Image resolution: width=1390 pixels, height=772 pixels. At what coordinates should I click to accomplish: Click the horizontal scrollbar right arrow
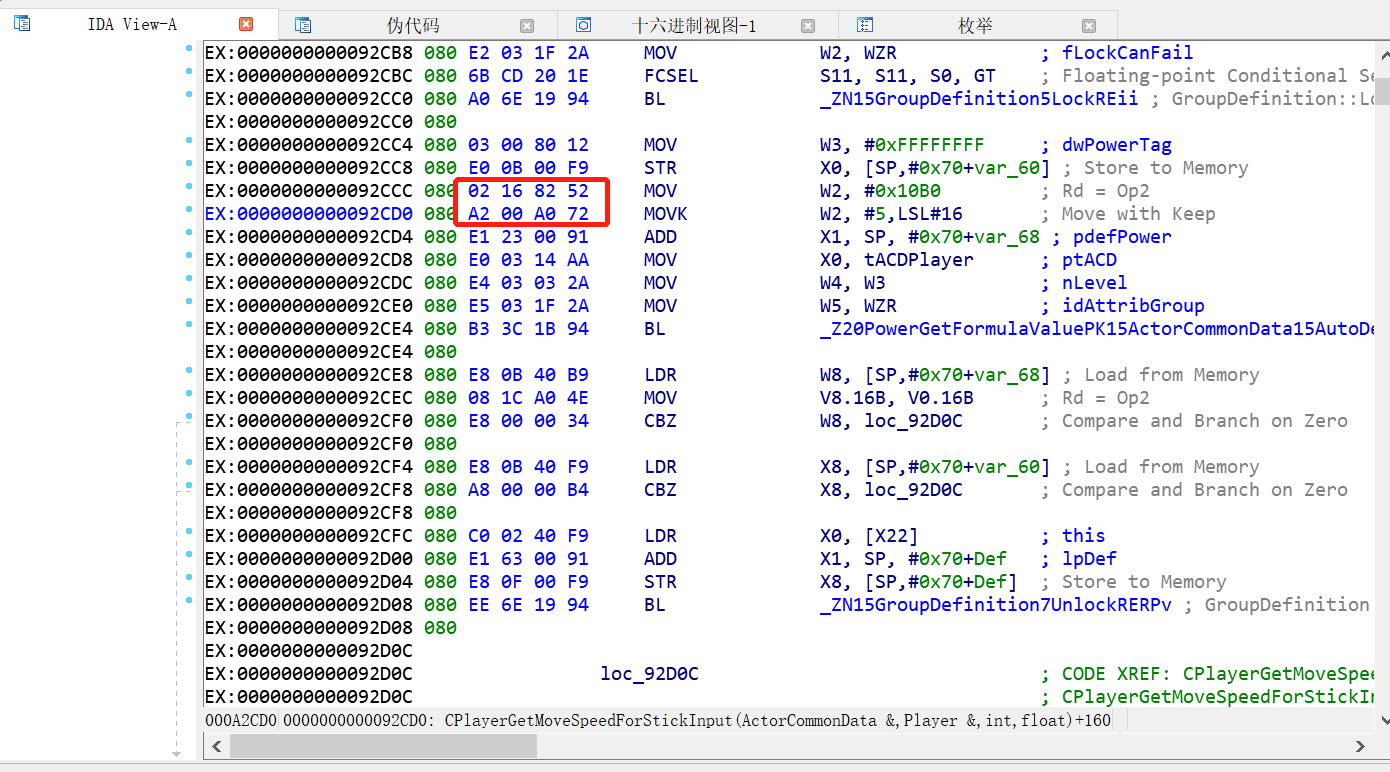(x=1360, y=746)
